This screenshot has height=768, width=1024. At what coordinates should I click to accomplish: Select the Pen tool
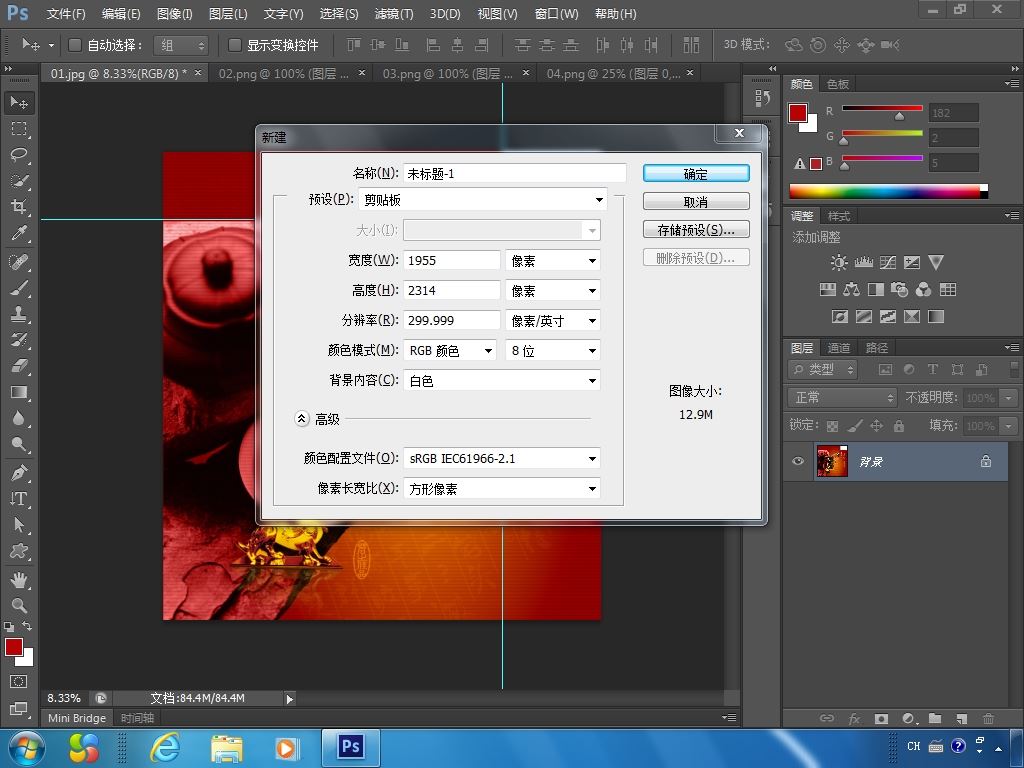[19, 472]
